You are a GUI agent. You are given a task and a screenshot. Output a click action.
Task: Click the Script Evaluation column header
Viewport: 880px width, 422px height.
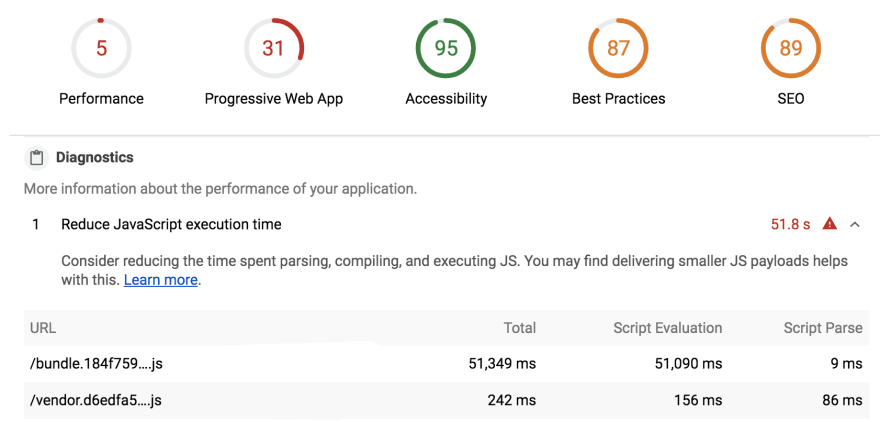(x=667, y=328)
